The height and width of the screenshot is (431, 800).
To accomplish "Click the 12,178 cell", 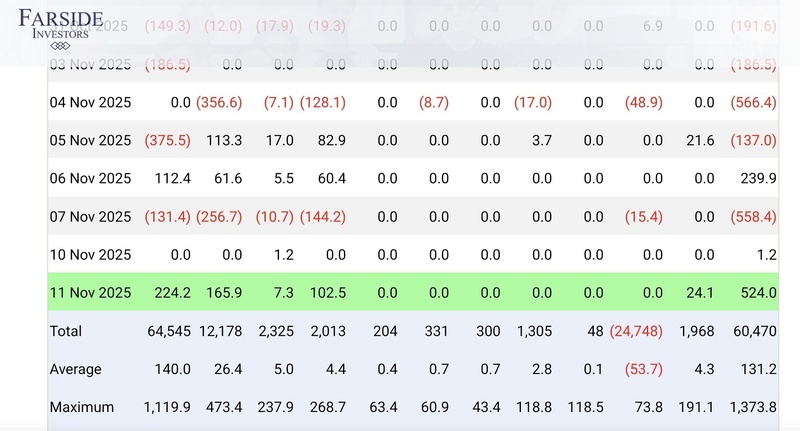I will pyautogui.click(x=220, y=332).
